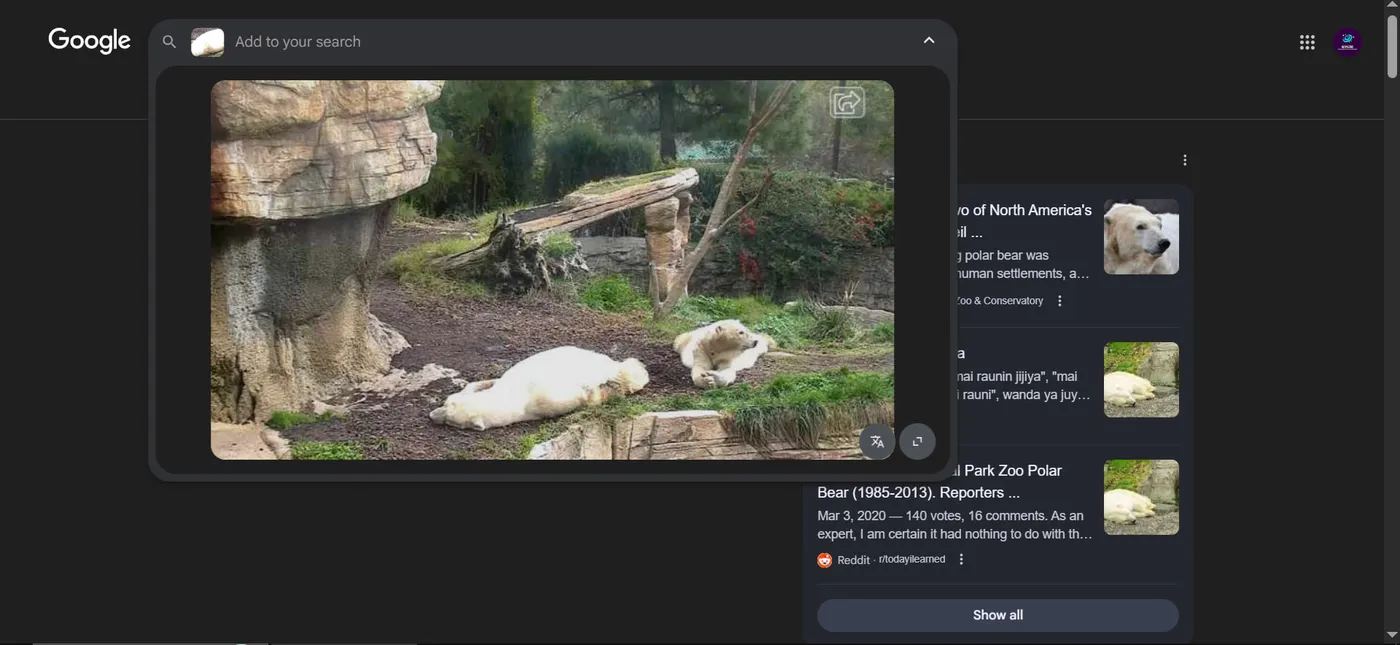Click the share icon on the polar bear image
Screen dimensions: 1400x645
(x=847, y=102)
